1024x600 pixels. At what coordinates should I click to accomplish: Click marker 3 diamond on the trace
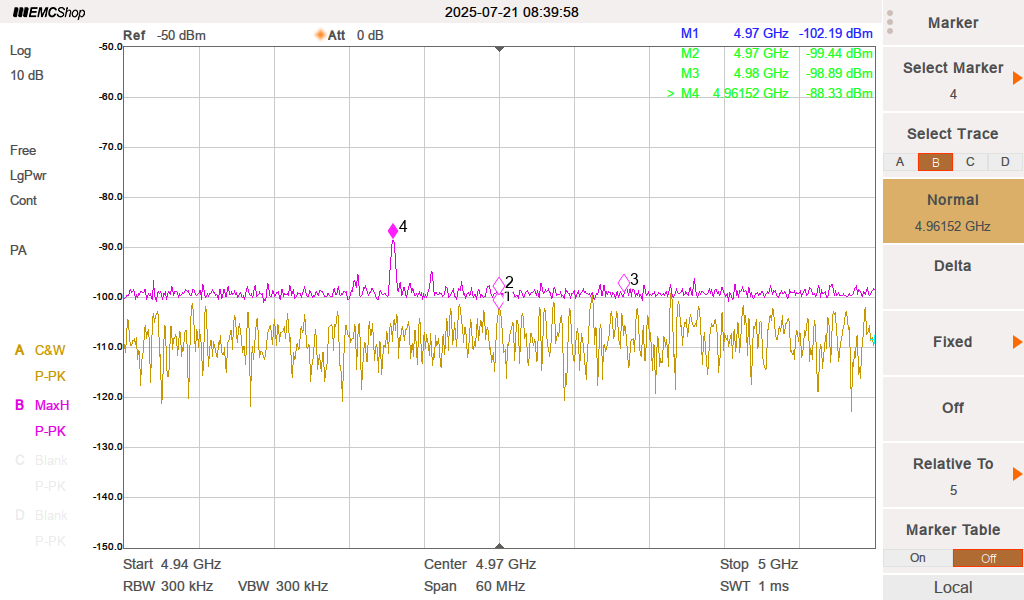coord(624,282)
